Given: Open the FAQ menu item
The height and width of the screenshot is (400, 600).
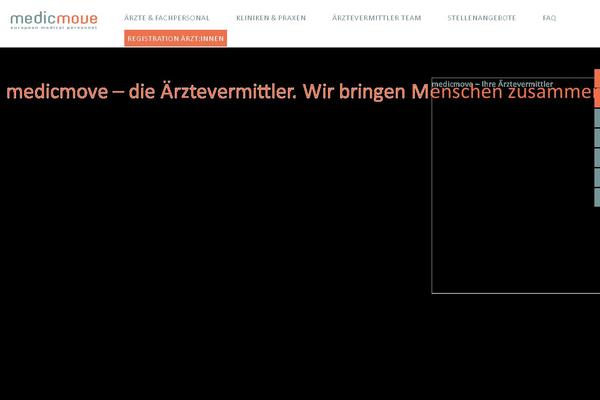Looking at the screenshot, I should 549,18.
